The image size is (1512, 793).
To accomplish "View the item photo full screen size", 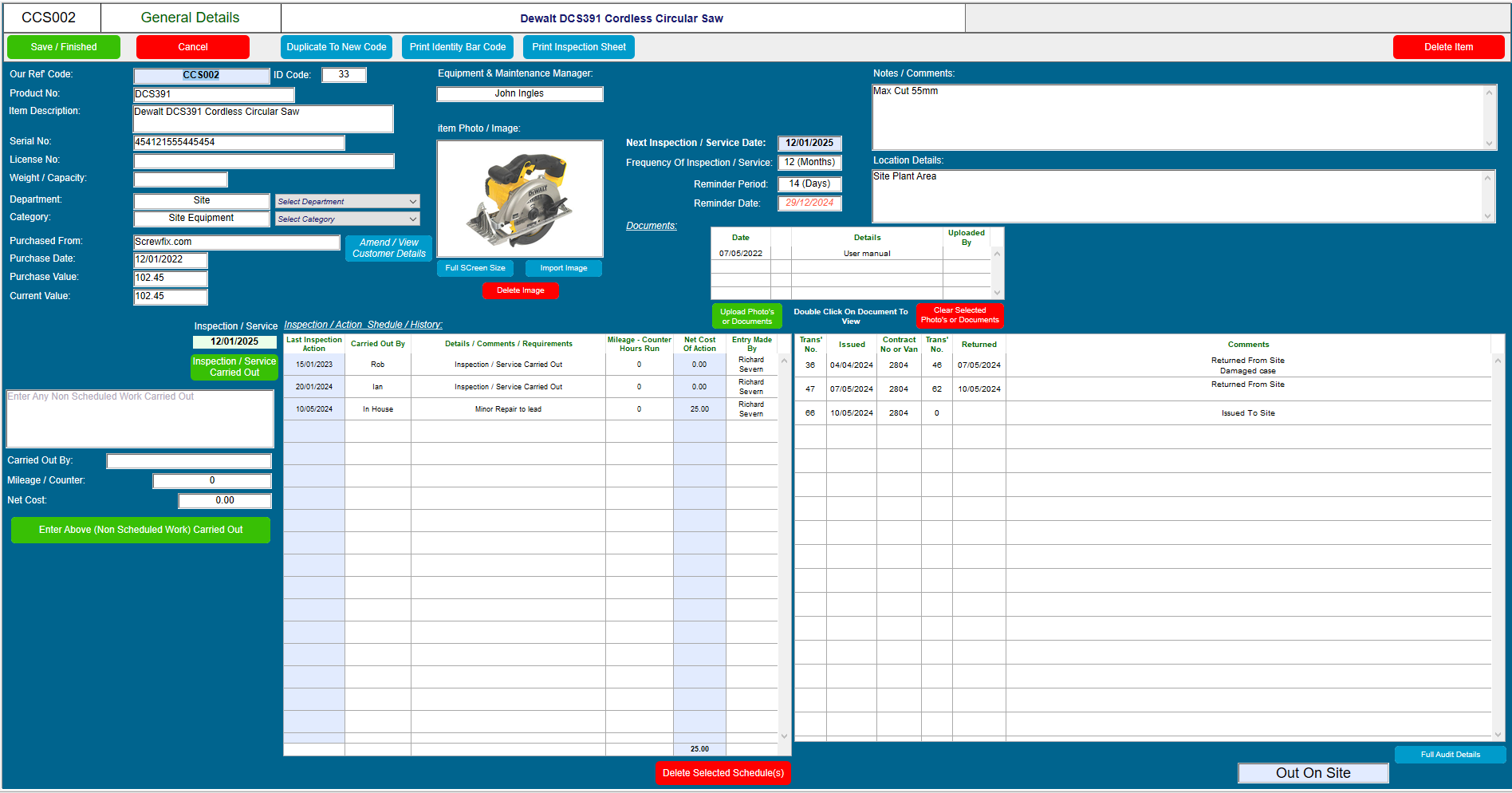I will tap(474, 267).
